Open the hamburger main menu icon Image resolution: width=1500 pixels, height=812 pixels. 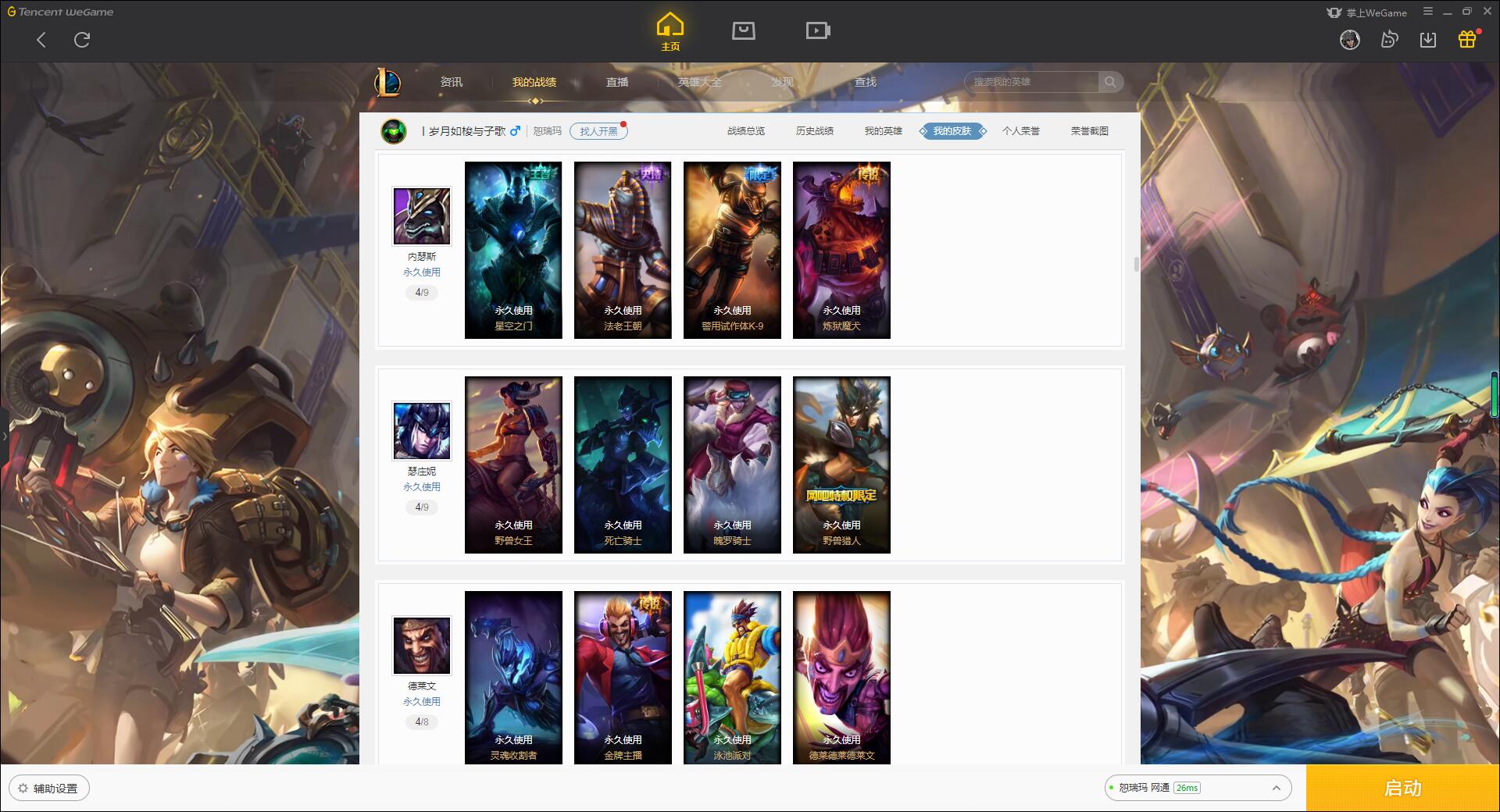pyautogui.click(x=1428, y=12)
